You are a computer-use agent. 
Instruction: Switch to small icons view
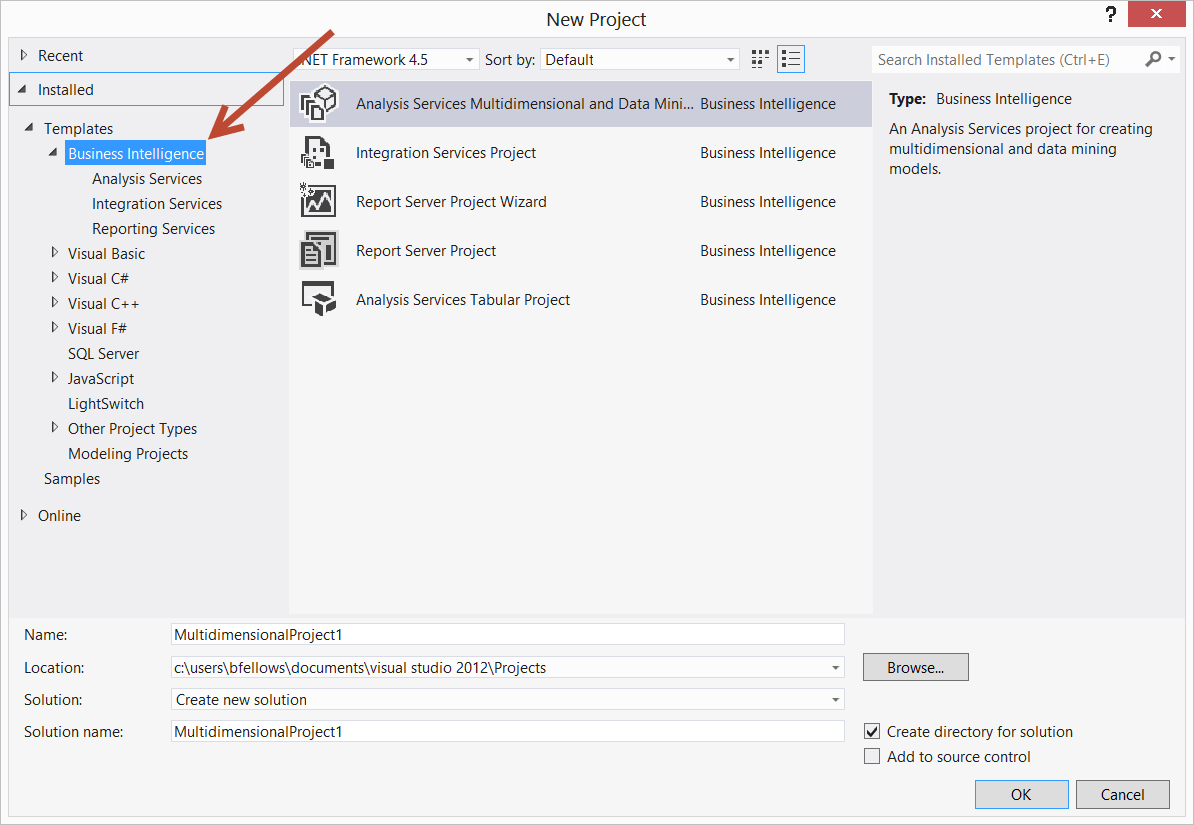click(x=759, y=58)
